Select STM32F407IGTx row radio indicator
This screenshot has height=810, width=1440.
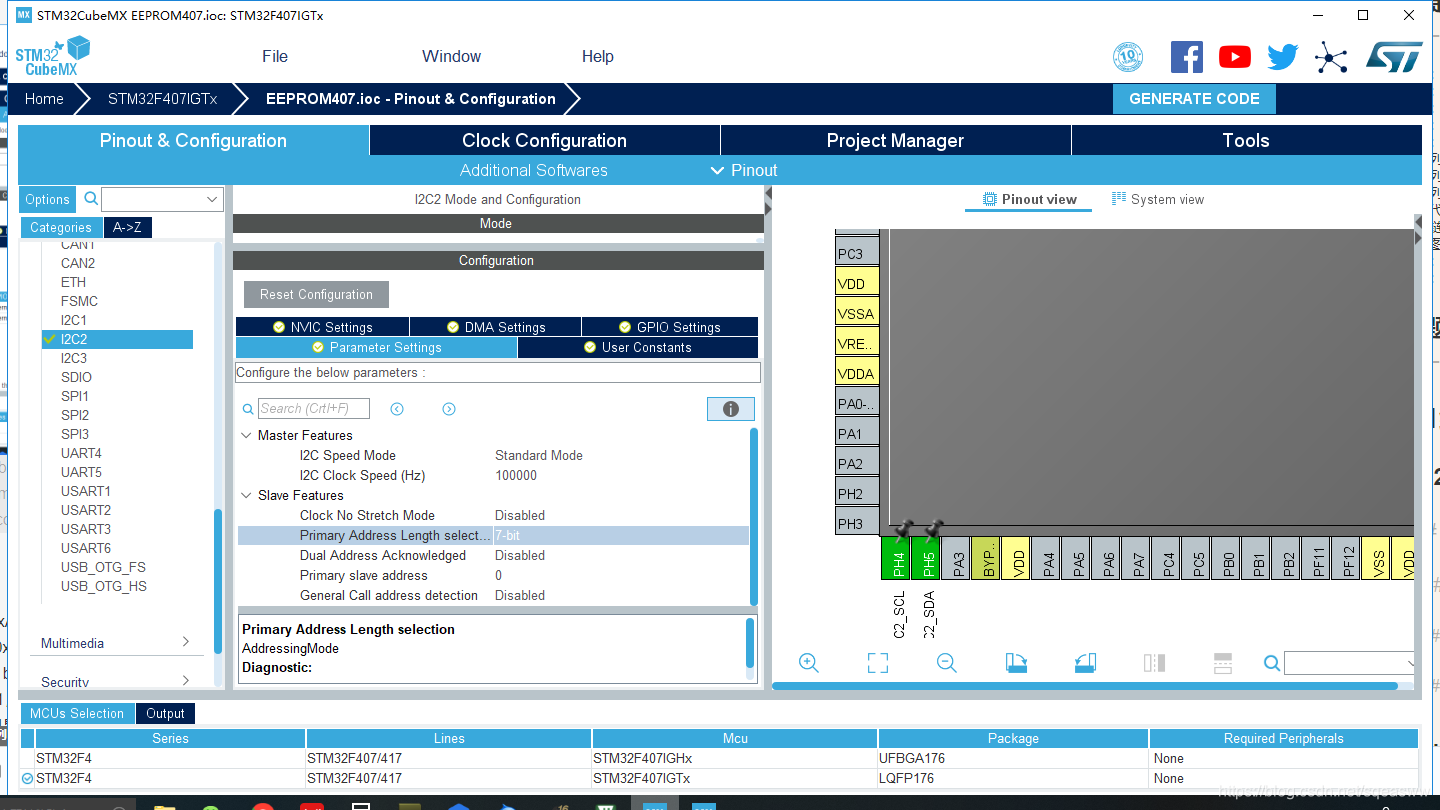point(28,778)
